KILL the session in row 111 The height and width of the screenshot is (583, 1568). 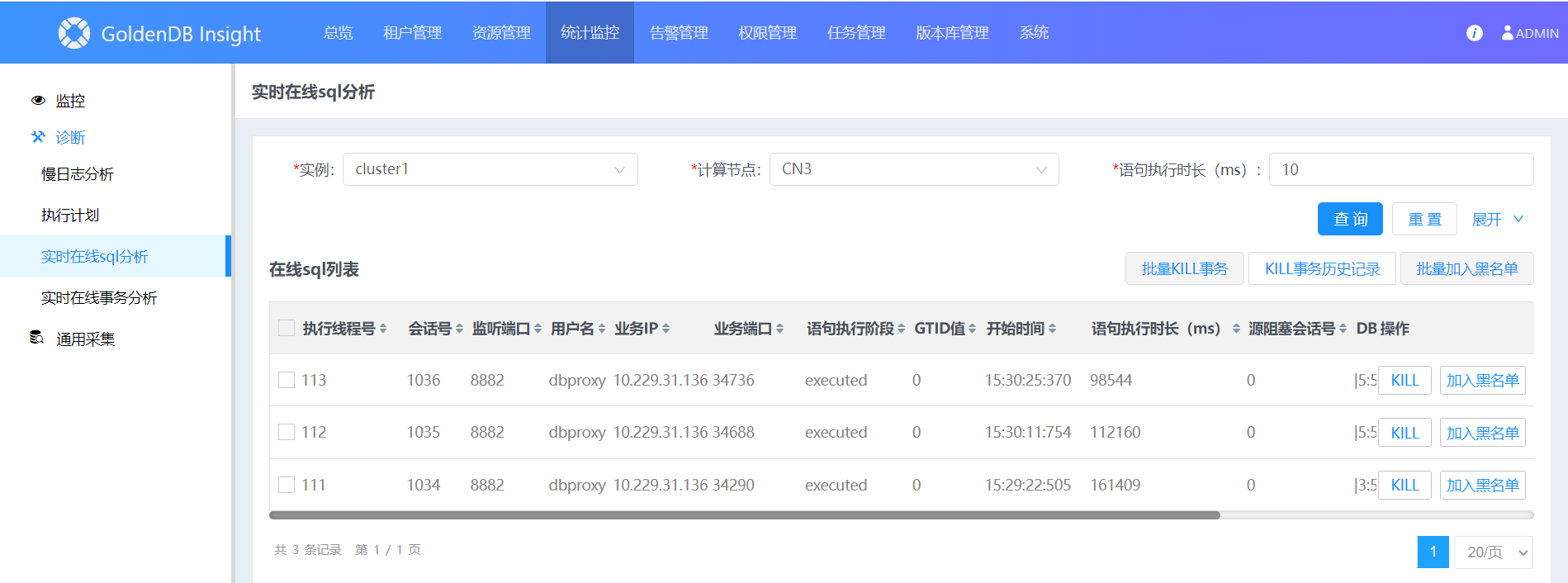point(1405,485)
